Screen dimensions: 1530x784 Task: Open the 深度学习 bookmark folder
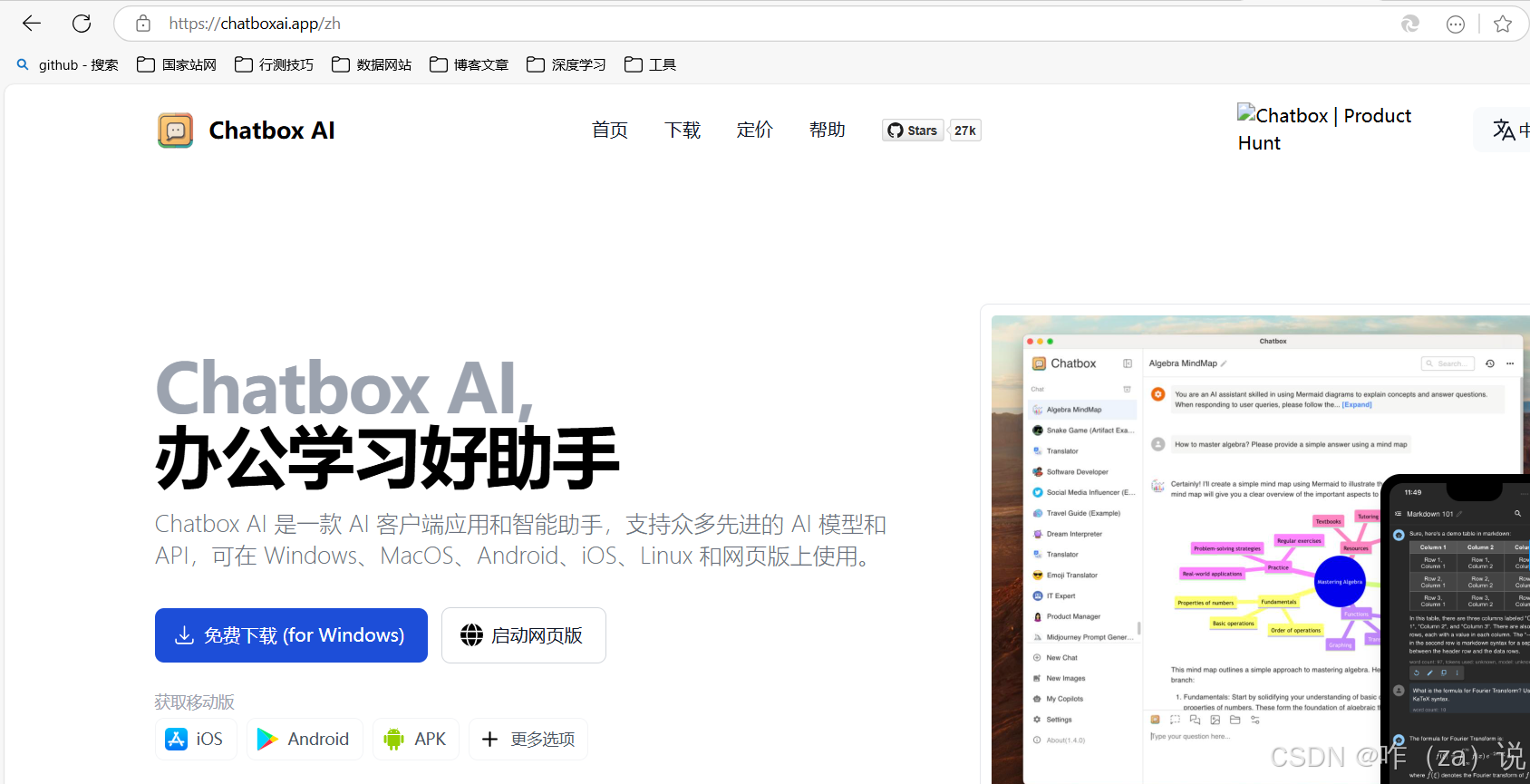pos(566,64)
